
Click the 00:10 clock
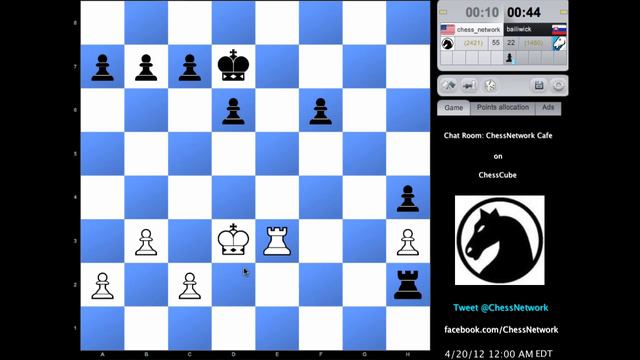[x=482, y=12]
